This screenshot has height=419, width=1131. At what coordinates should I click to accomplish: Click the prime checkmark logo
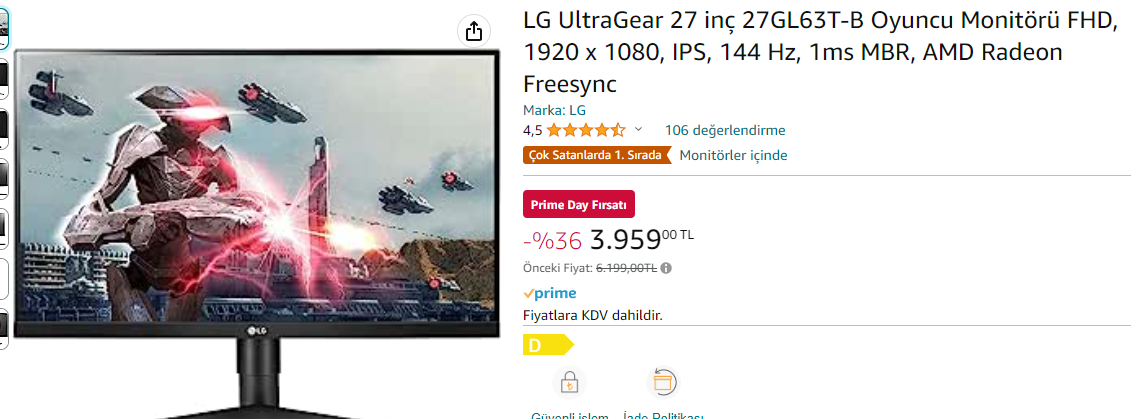[550, 293]
